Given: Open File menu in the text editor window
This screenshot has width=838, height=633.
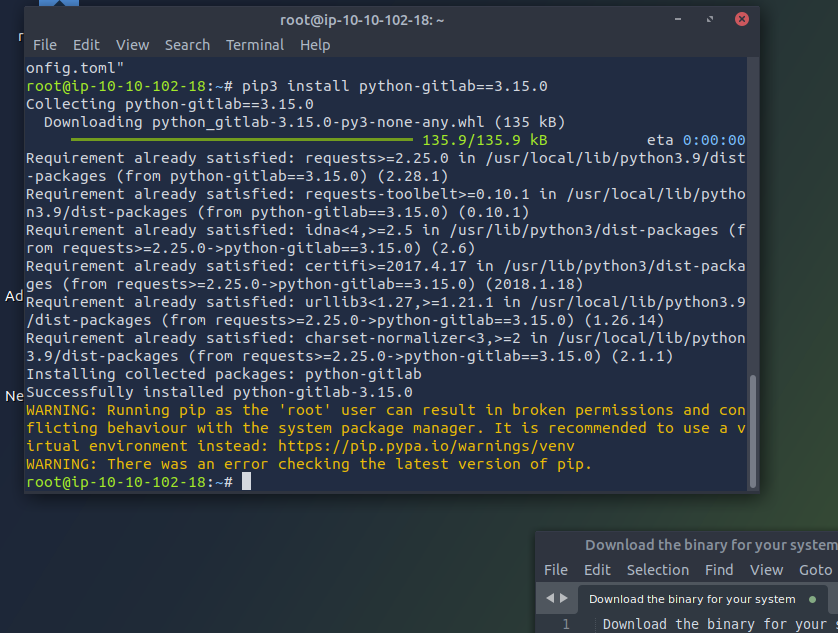Looking at the screenshot, I should click(x=556, y=570).
